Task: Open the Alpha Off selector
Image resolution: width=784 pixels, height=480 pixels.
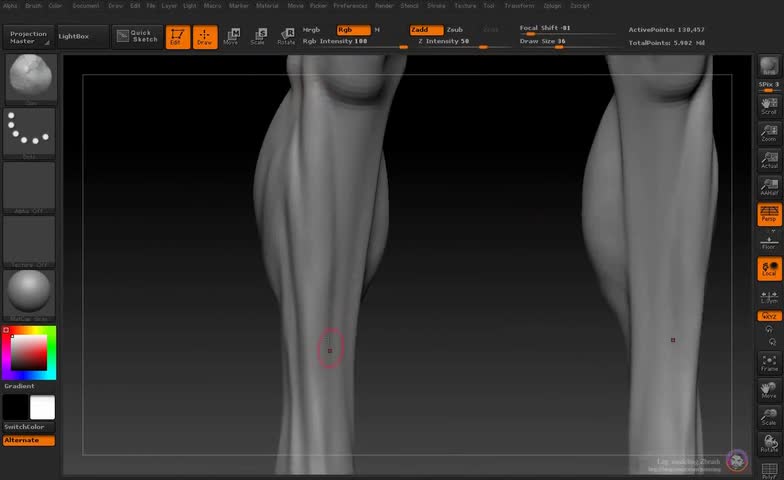Action: click(x=29, y=188)
